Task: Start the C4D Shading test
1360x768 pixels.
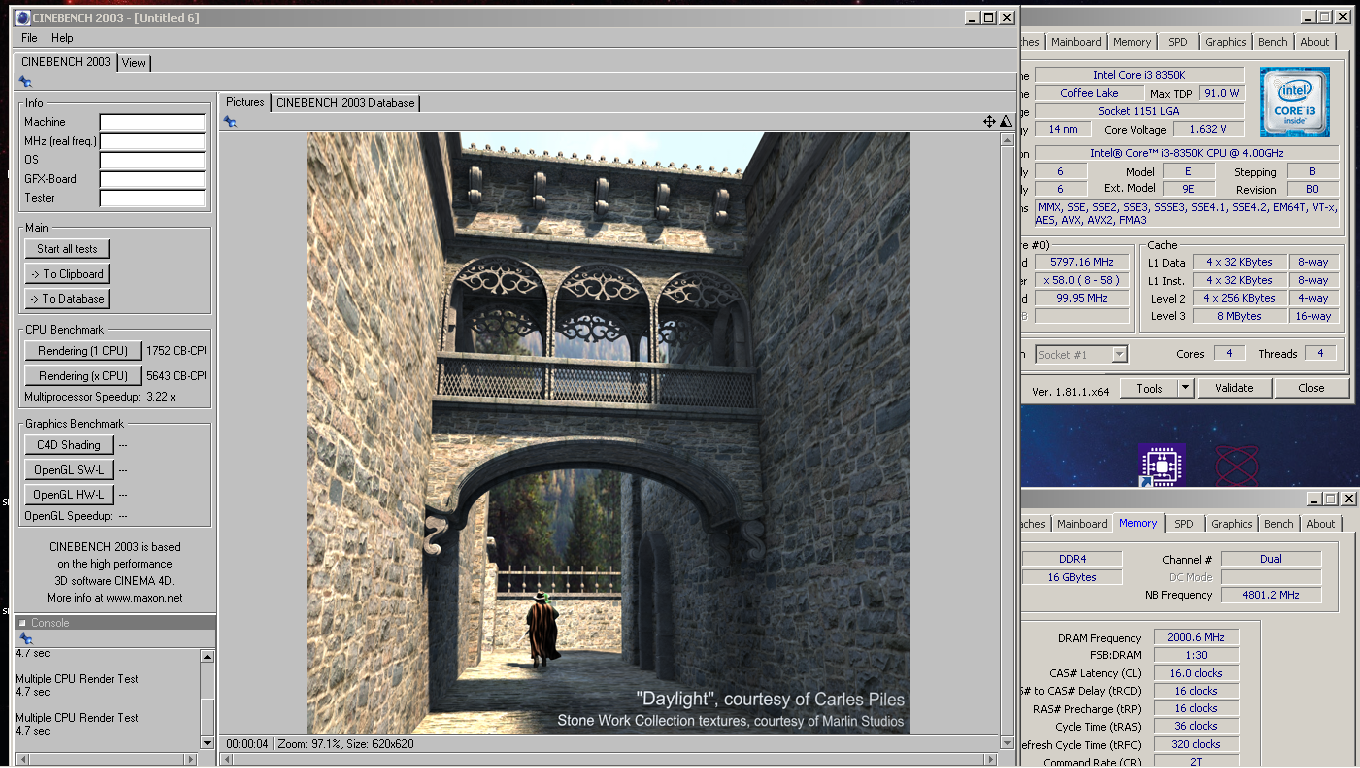Action: click(69, 445)
